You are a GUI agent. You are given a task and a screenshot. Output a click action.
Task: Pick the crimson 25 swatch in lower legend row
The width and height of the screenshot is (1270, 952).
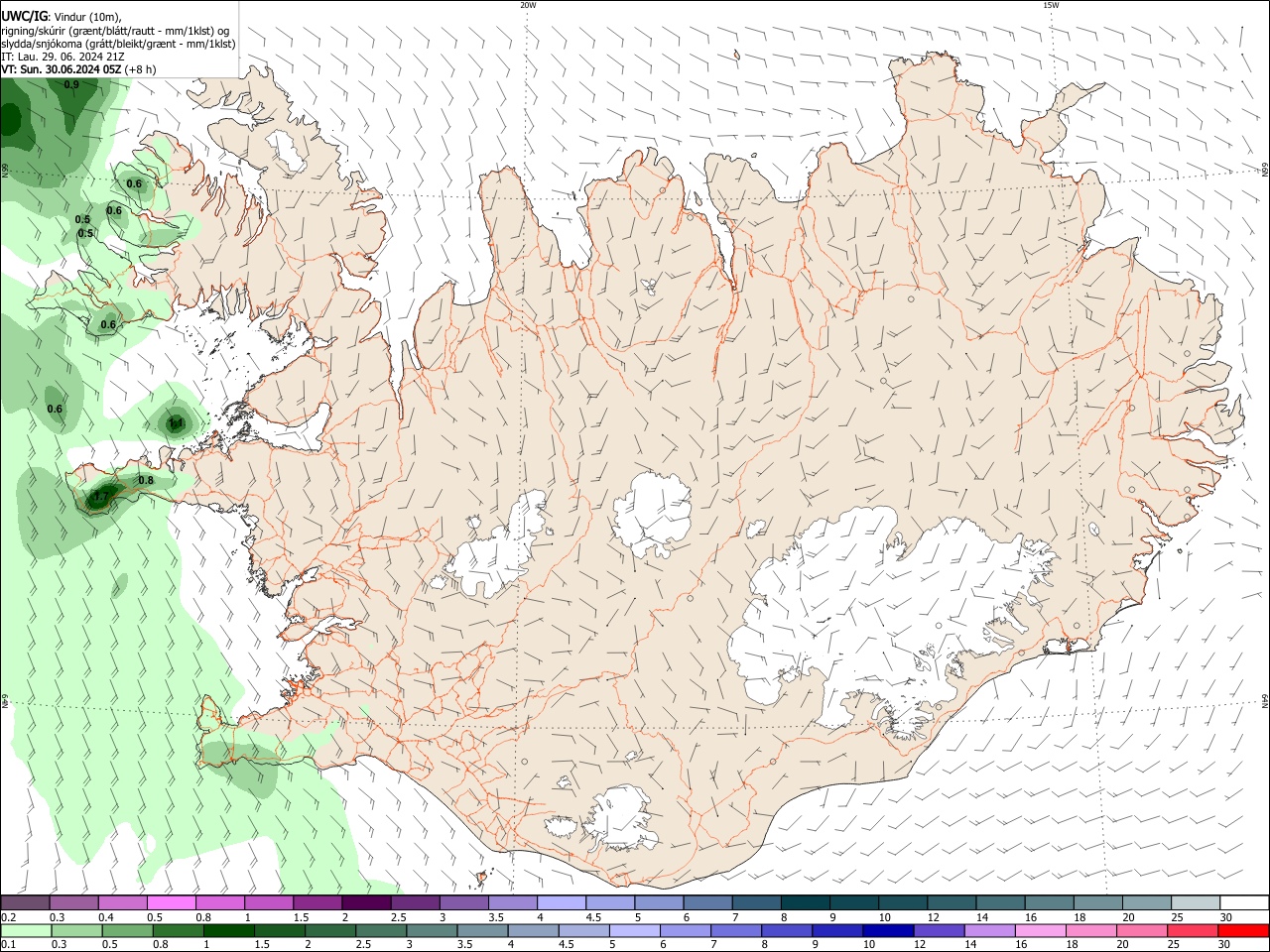pyautogui.click(x=1193, y=931)
